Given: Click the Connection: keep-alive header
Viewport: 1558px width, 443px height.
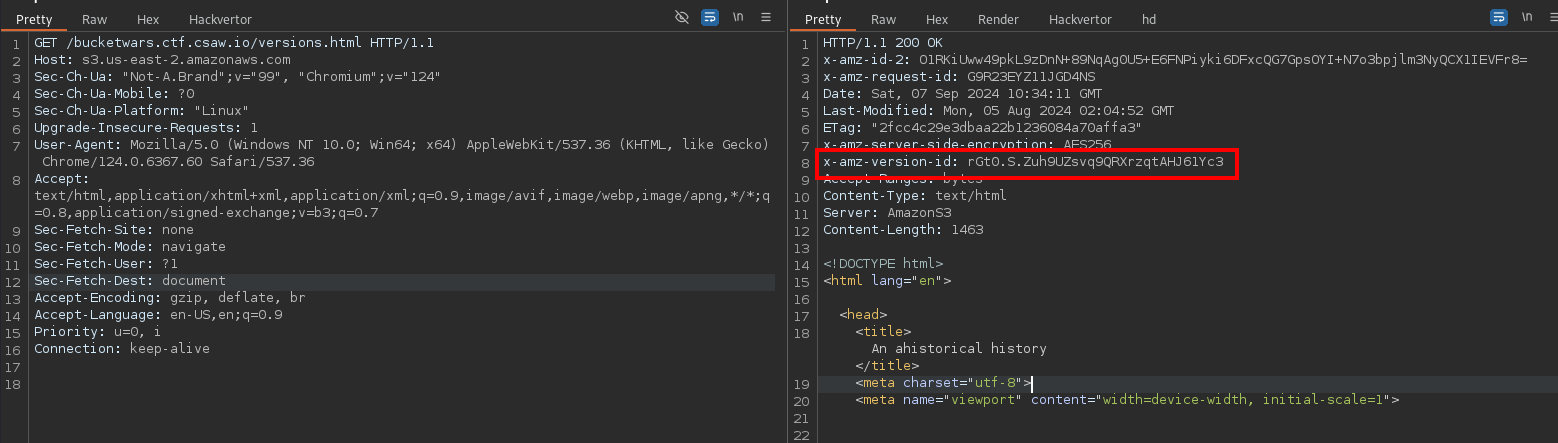Looking at the screenshot, I should tap(122, 349).
